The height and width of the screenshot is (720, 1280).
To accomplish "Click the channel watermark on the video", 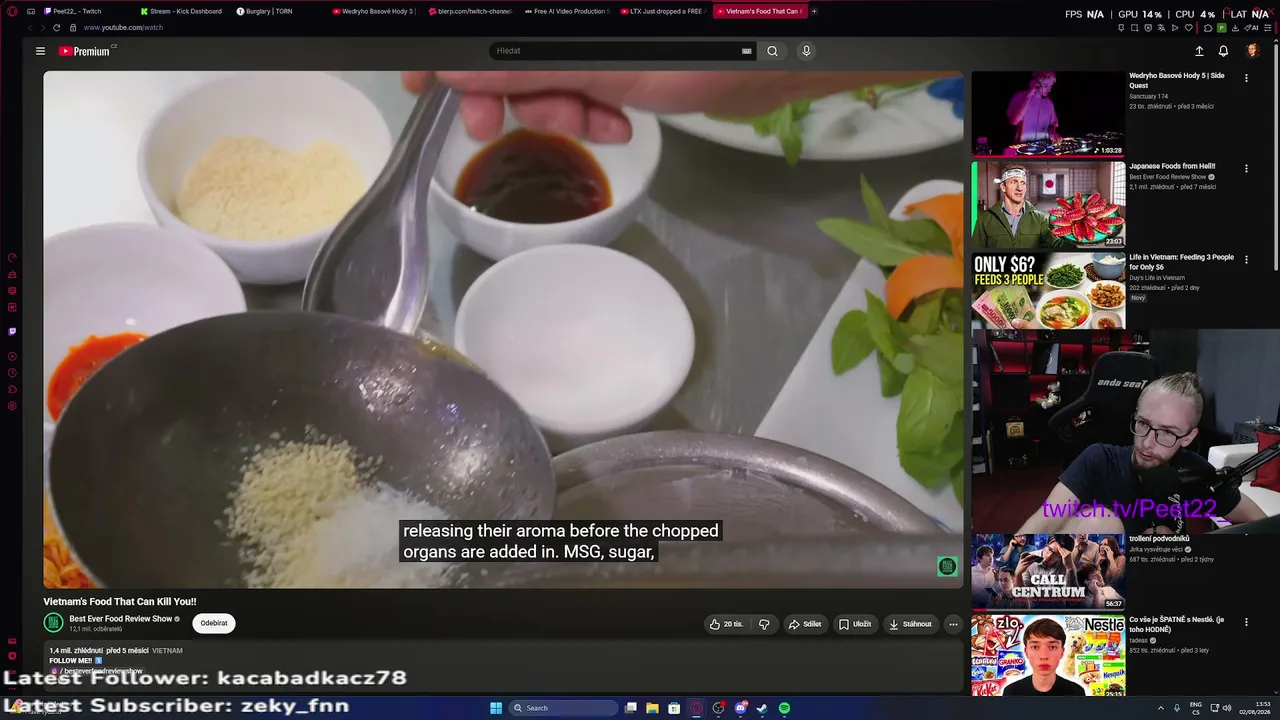I will pyautogui.click(x=946, y=567).
